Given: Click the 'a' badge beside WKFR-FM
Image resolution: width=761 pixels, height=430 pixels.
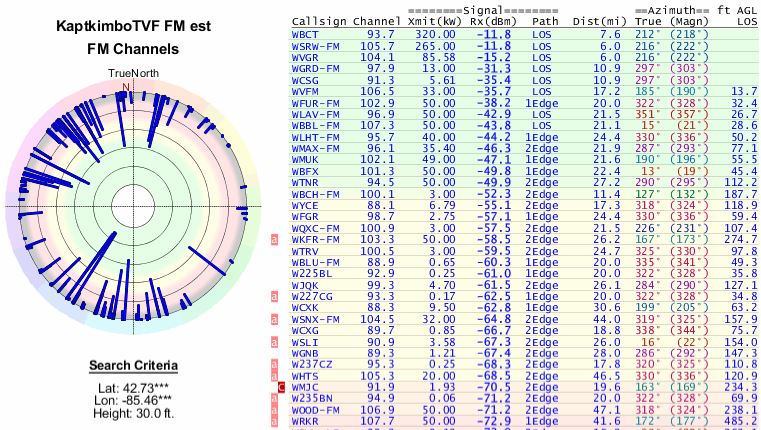Looking at the screenshot, I should coord(274,241).
